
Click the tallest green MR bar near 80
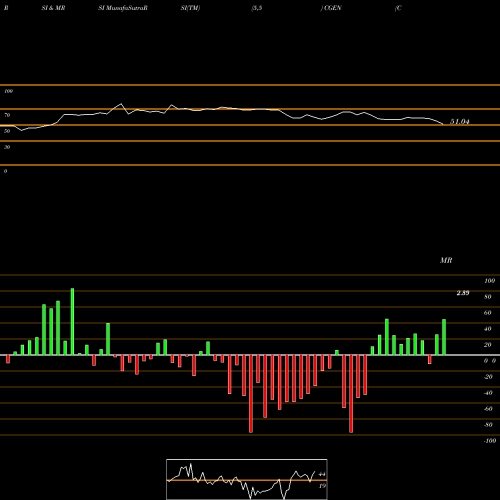coord(72,321)
